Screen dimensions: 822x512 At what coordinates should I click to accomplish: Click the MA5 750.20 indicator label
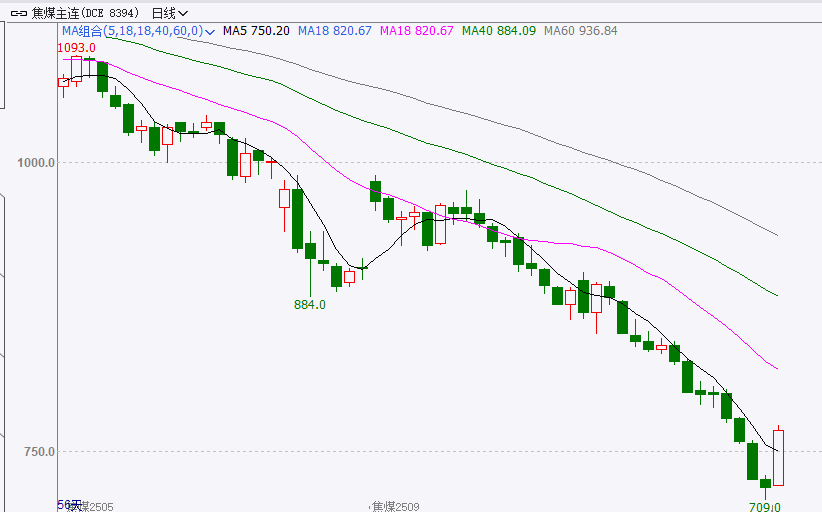(x=256, y=31)
